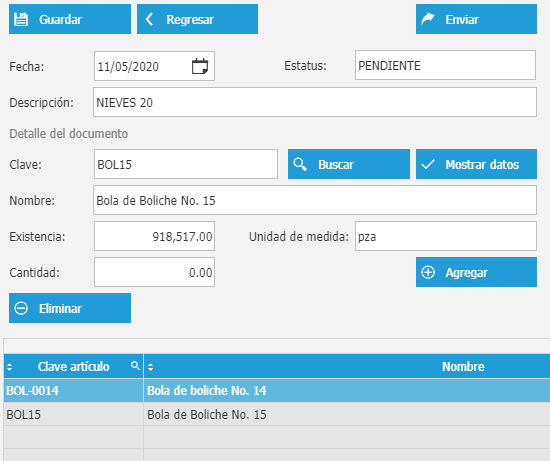The image size is (550, 461).
Task: Click the Nombre column header
Action: (463, 366)
